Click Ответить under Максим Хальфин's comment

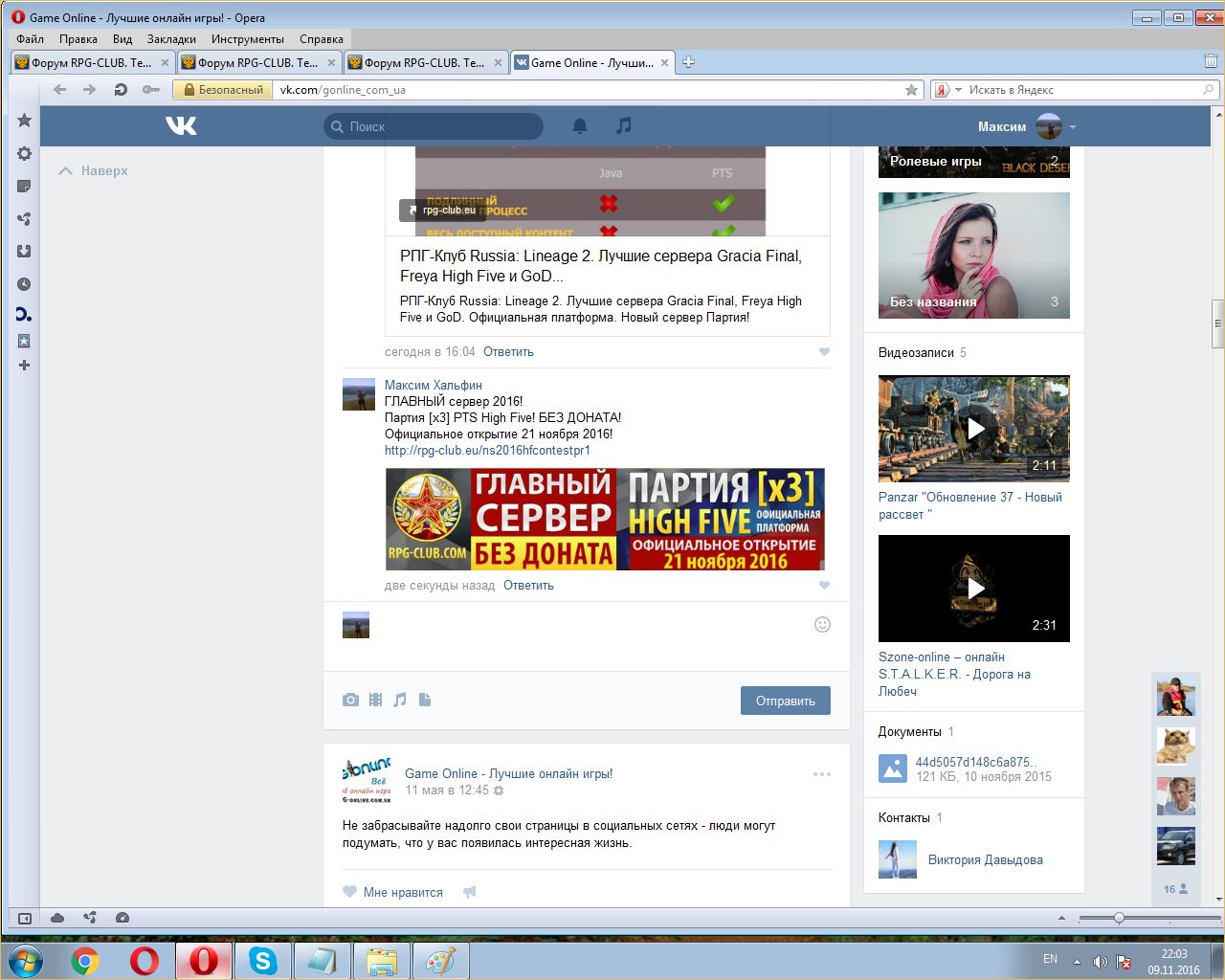528,585
